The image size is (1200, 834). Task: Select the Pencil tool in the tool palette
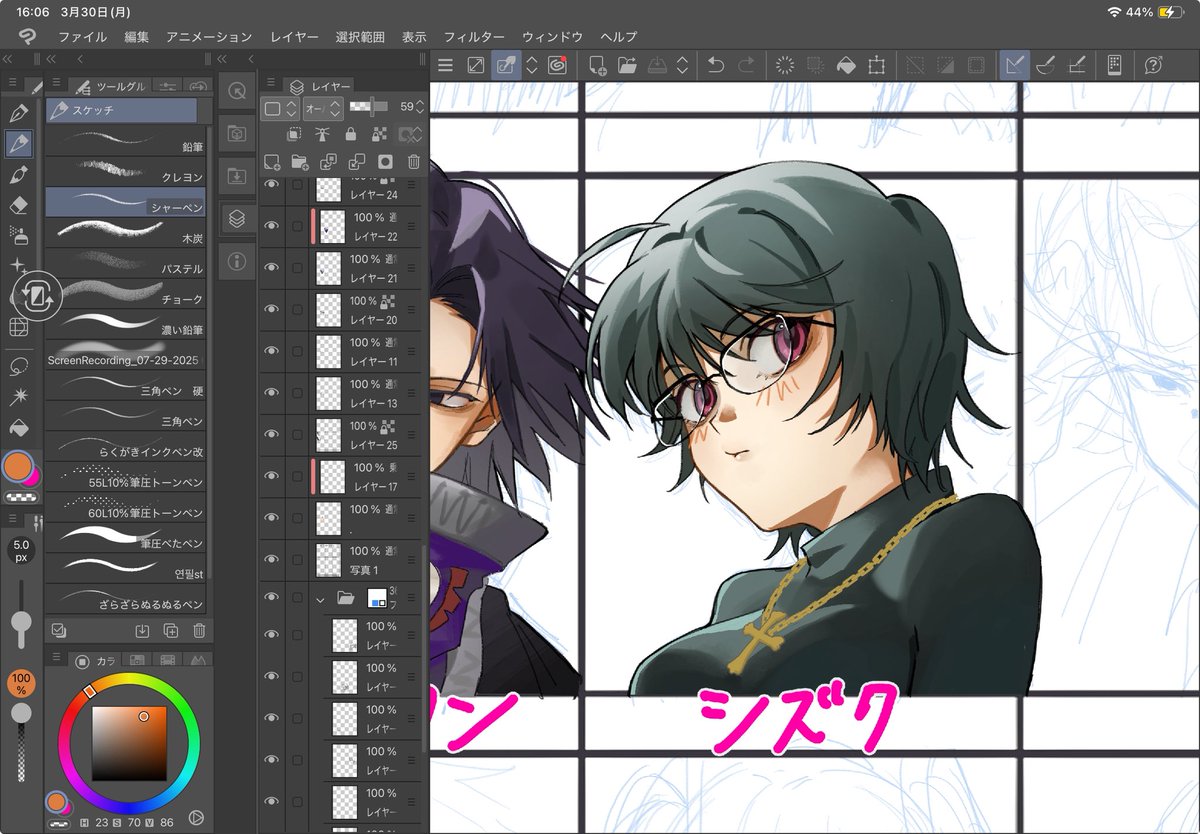tap(18, 144)
